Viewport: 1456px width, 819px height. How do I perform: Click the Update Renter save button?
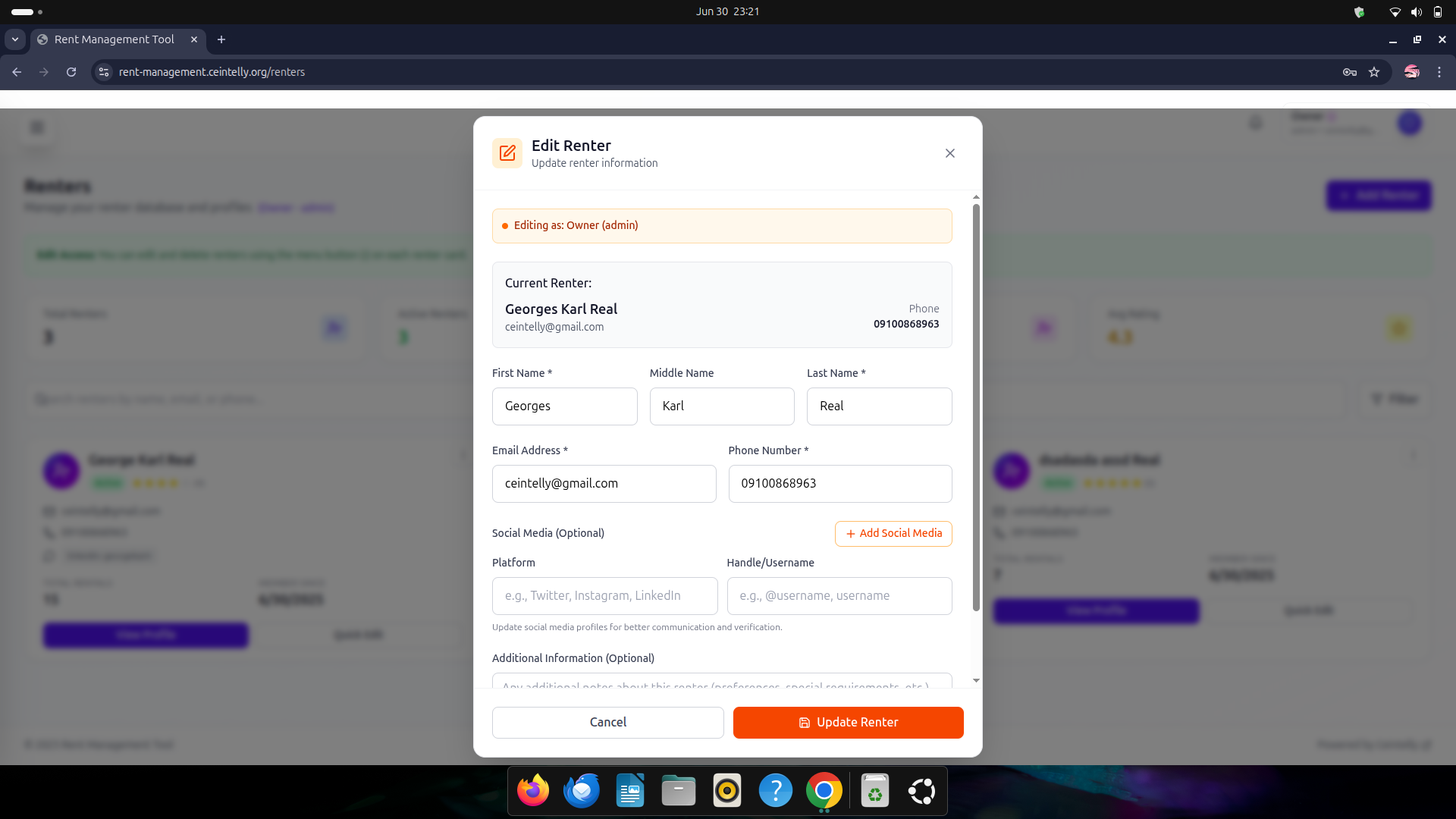pos(848,722)
